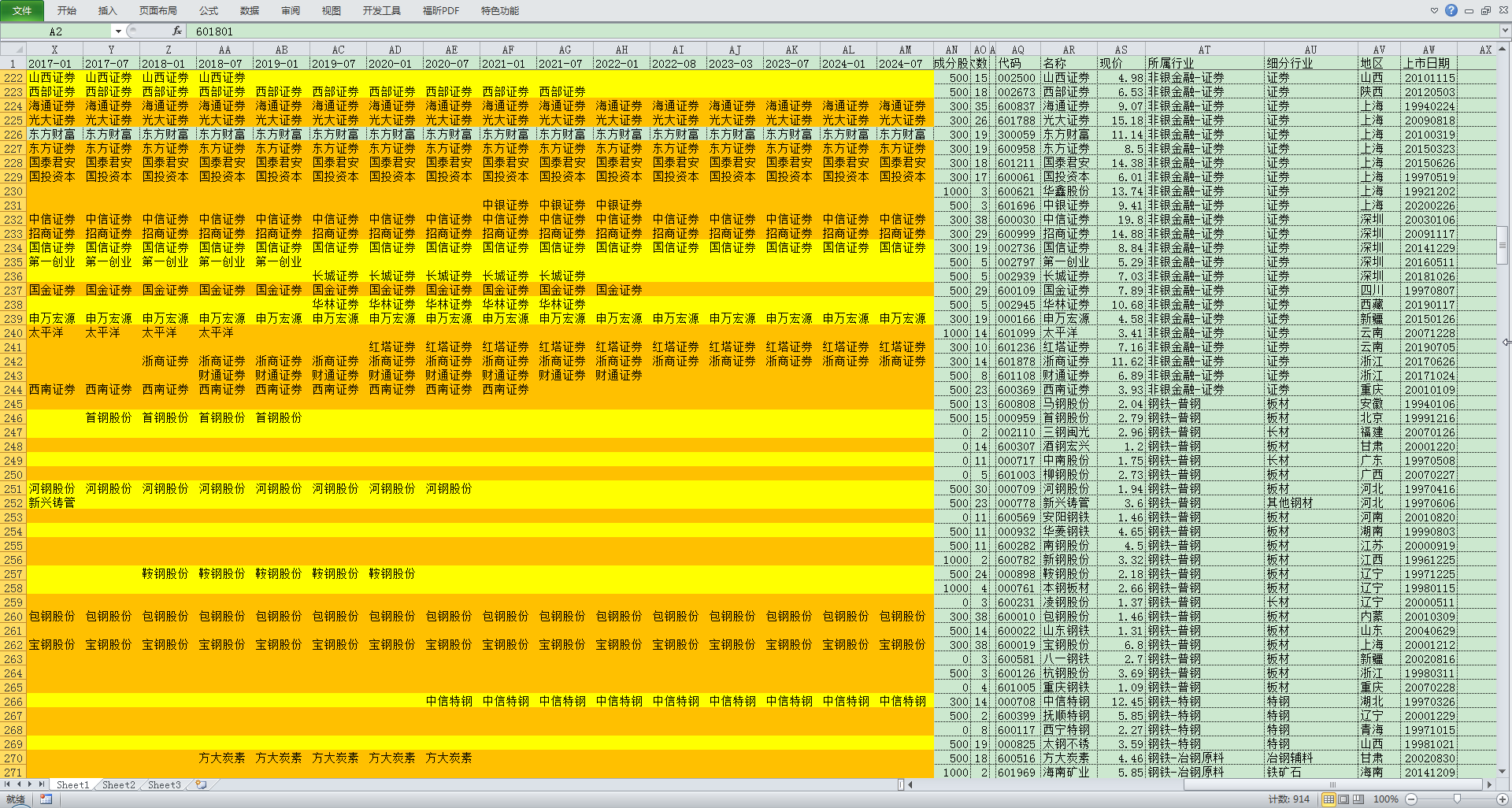
Task: Open the 公式 ribbon tab
Action: 209,10
